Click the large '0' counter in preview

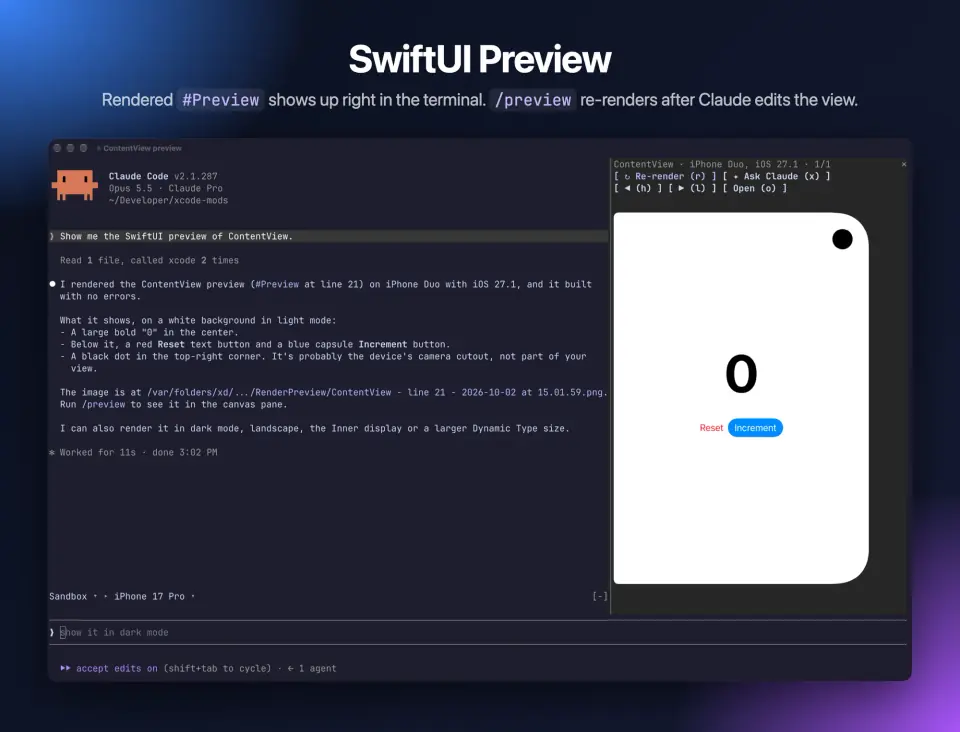click(x=741, y=373)
